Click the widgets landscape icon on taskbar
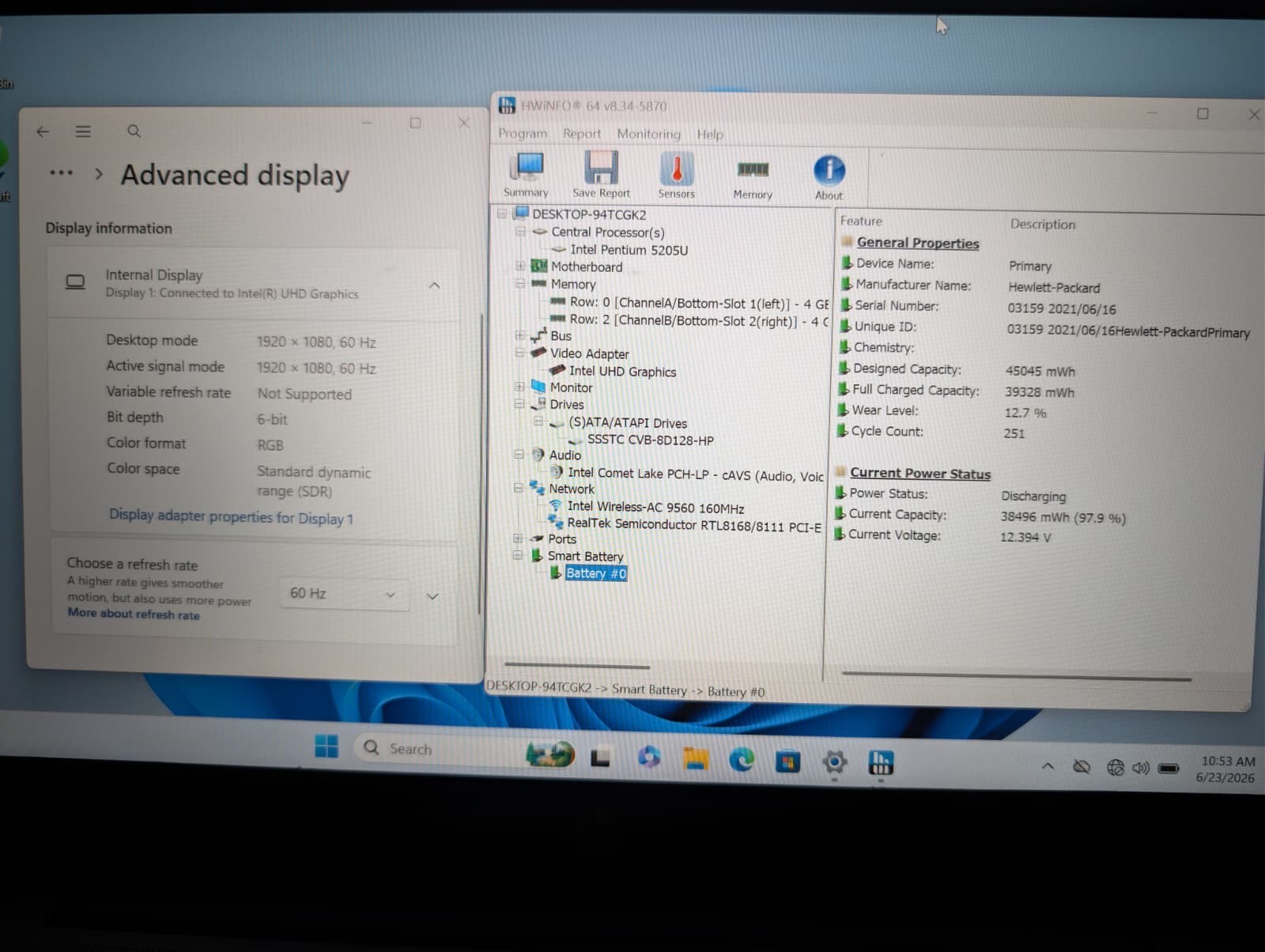 [x=550, y=754]
